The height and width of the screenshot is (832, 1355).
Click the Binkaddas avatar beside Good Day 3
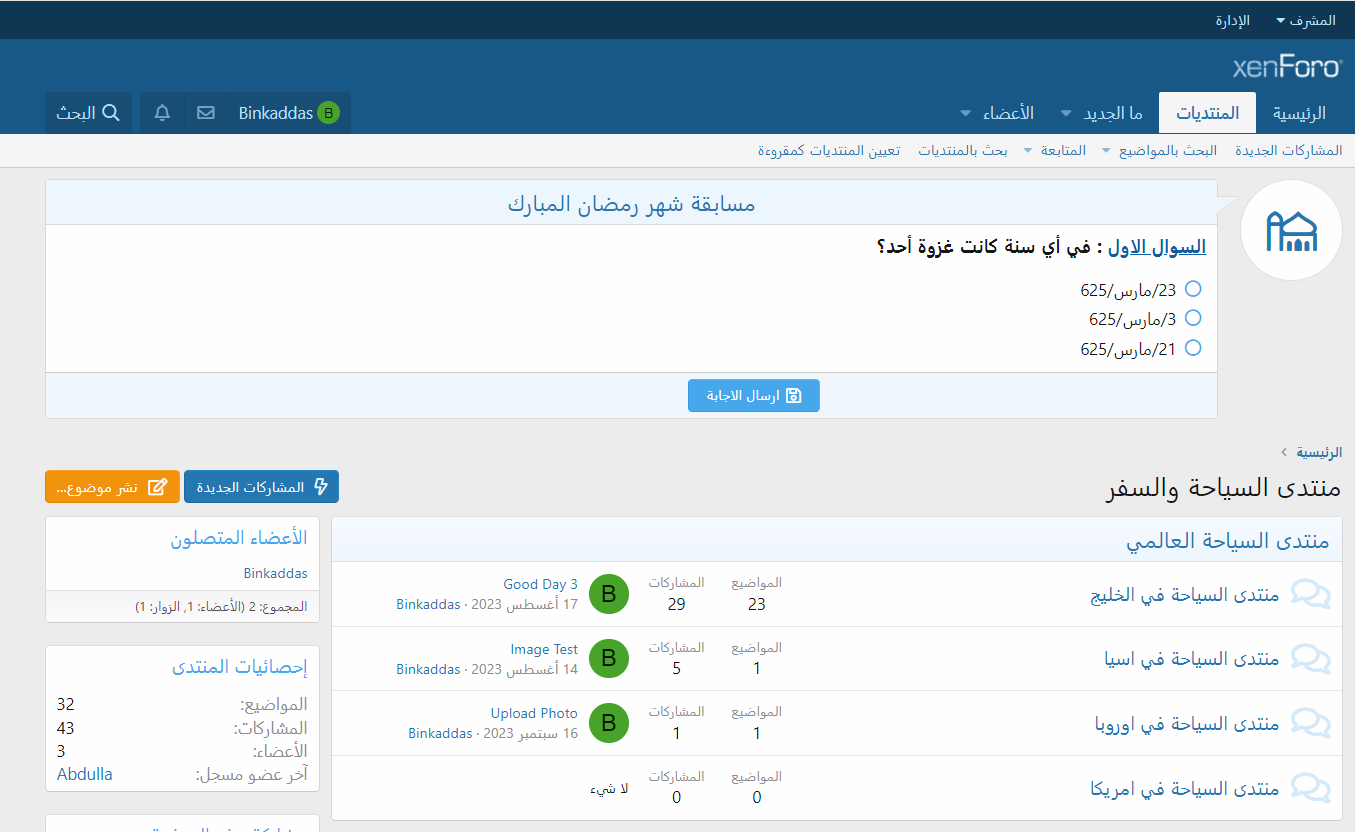[x=608, y=594]
